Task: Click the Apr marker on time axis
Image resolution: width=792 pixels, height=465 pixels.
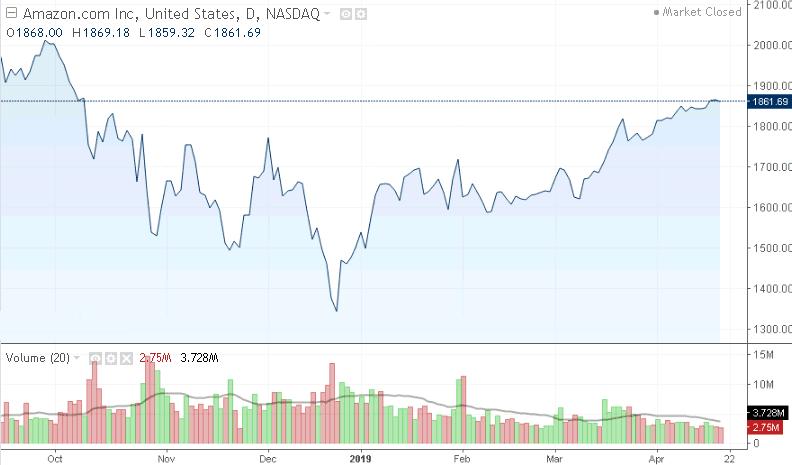Action: [x=656, y=456]
